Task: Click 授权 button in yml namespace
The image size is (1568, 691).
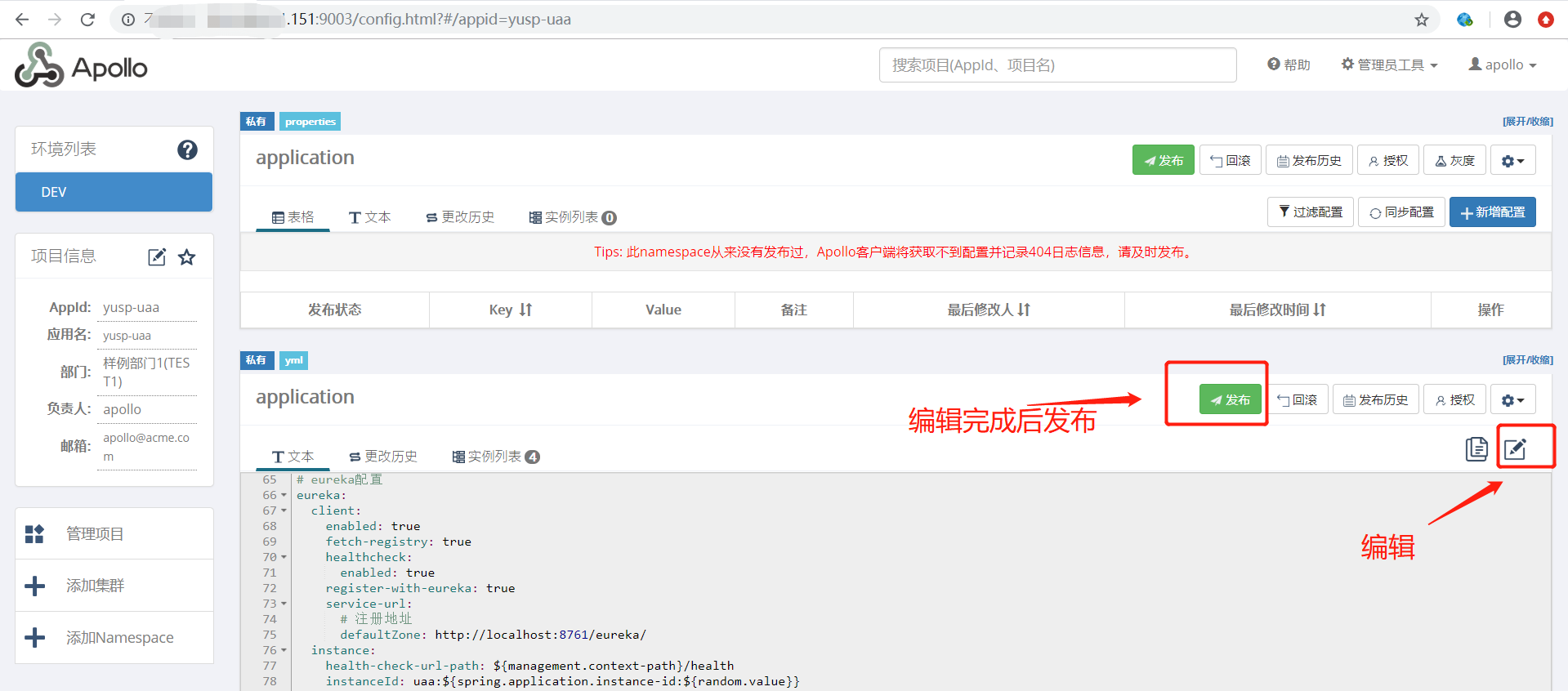Action: click(1455, 399)
